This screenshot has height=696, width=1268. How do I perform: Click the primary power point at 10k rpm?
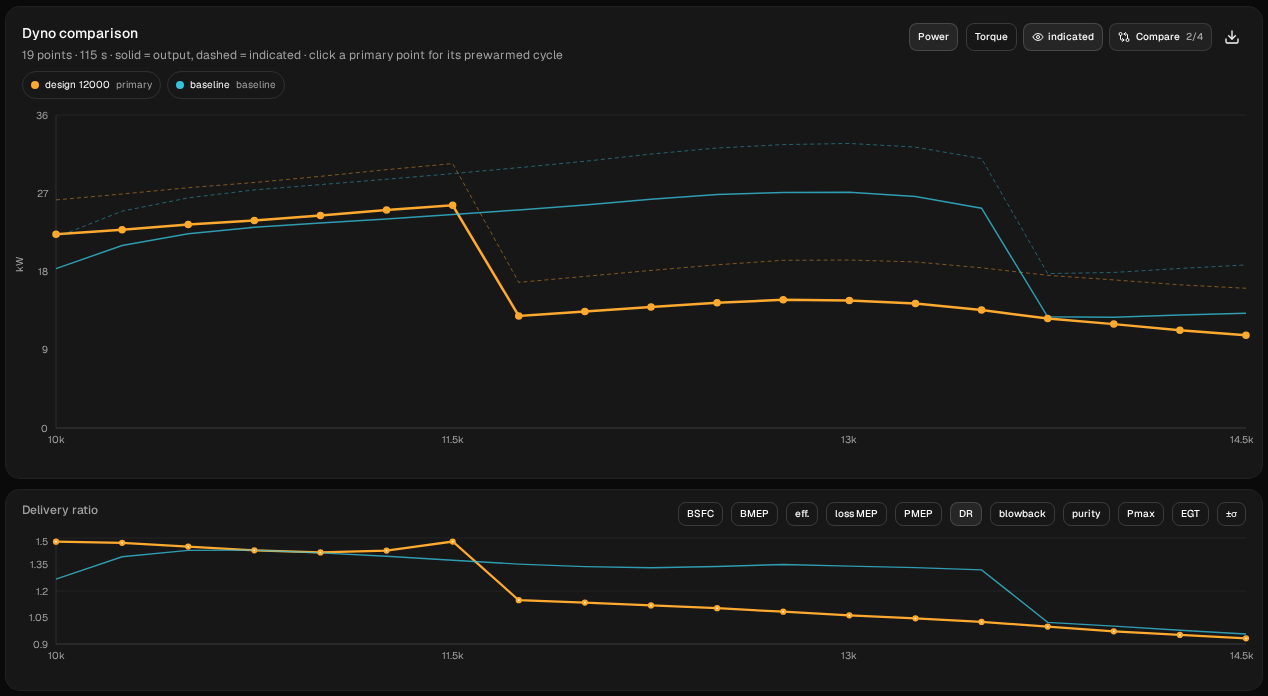[x=56, y=234]
